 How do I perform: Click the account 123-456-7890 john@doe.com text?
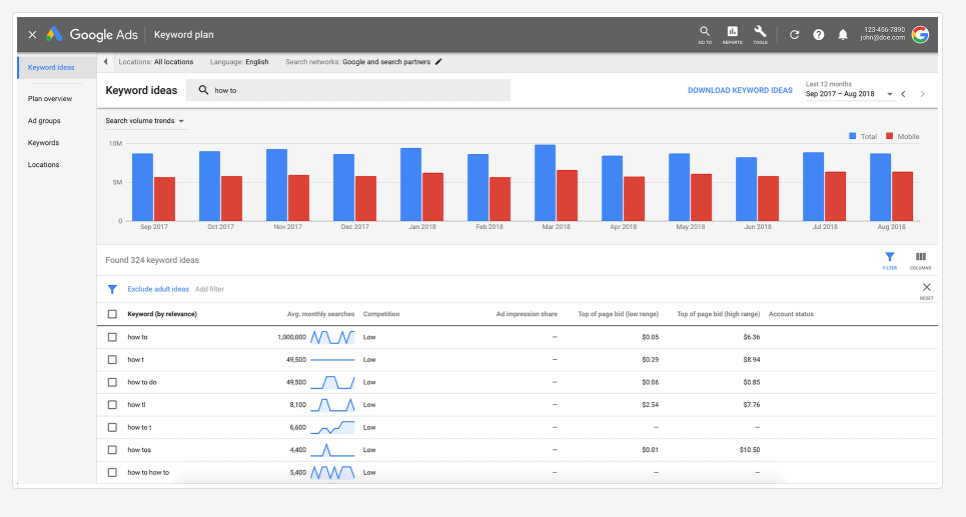[883, 33]
